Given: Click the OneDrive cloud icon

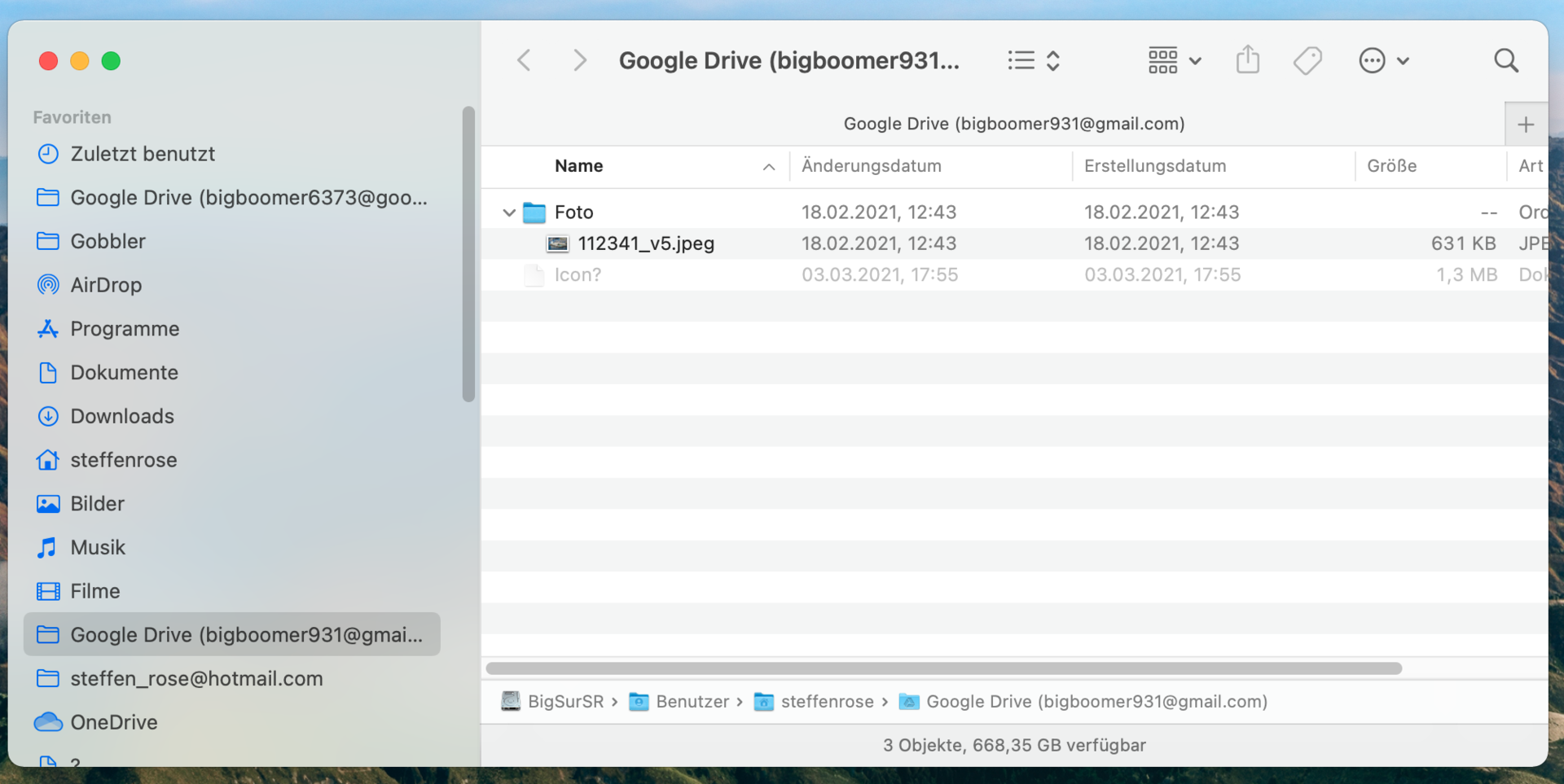Looking at the screenshot, I should [x=48, y=722].
